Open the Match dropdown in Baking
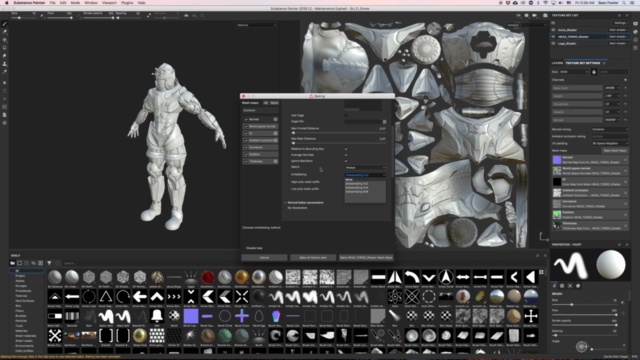Viewport: 640px width, 360px height. point(365,167)
